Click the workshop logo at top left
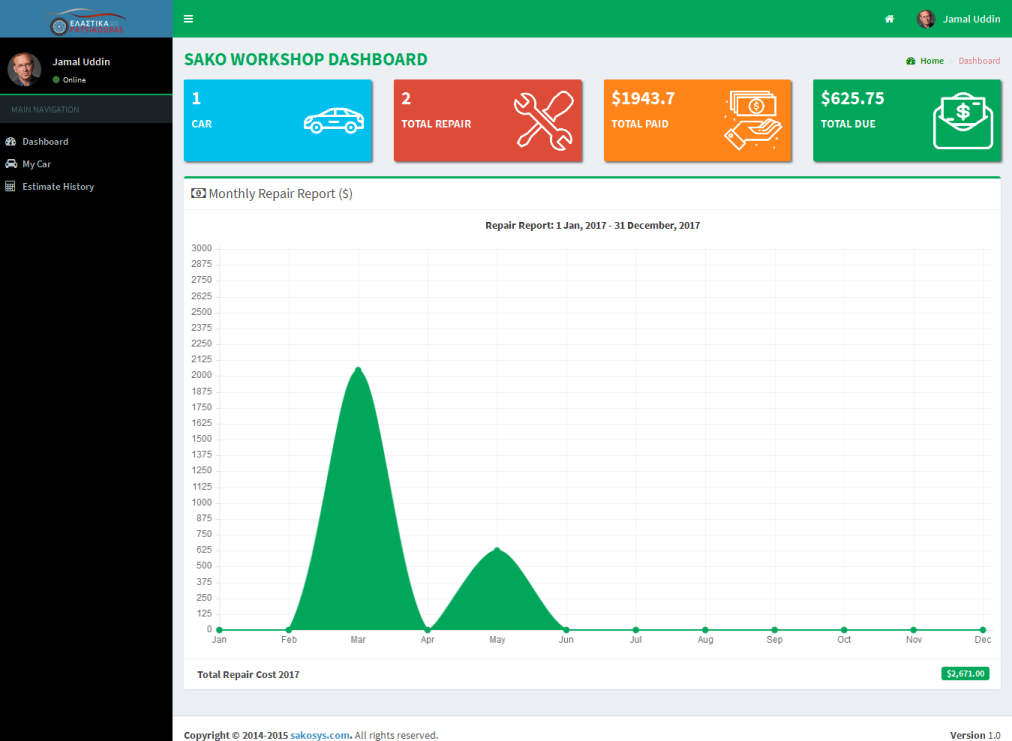The height and width of the screenshot is (741, 1012). [86, 19]
